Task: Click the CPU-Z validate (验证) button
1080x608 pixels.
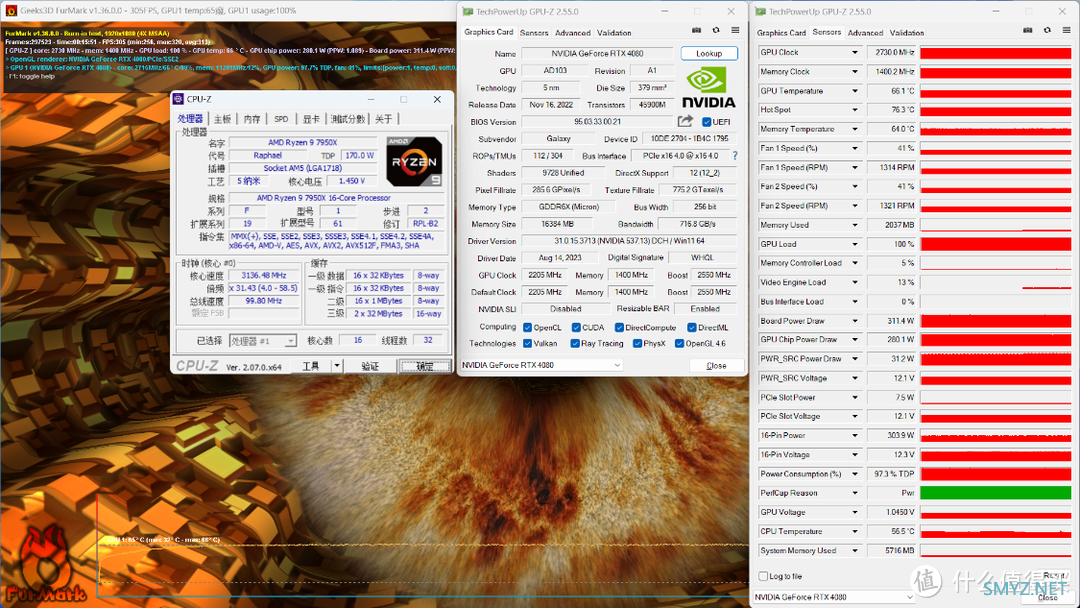Action: click(x=371, y=366)
